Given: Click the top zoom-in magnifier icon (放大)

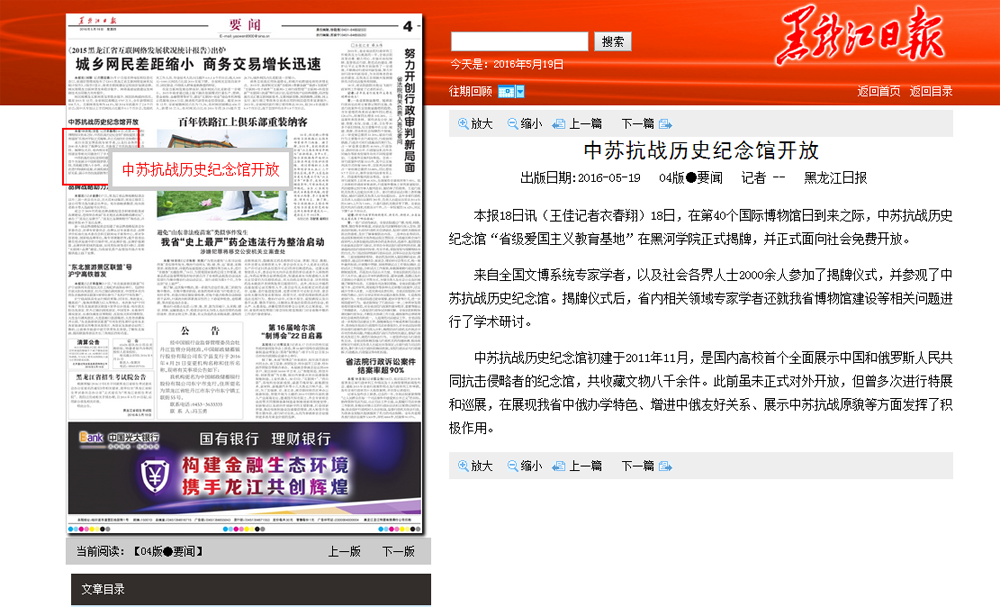Looking at the screenshot, I should 464,124.
